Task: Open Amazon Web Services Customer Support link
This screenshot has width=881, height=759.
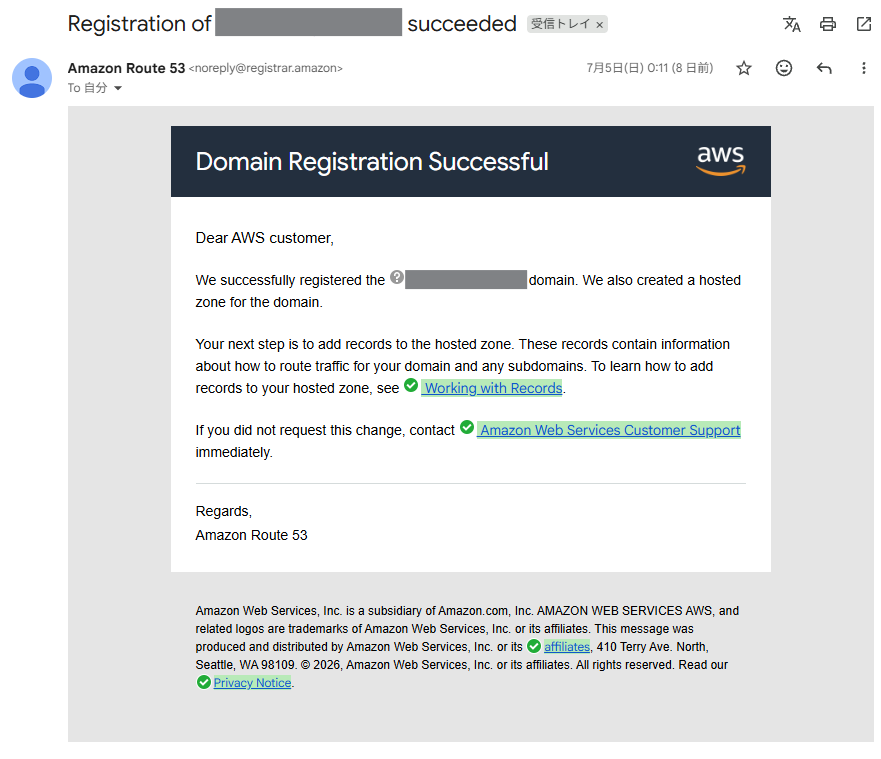Action: pyautogui.click(x=610, y=430)
